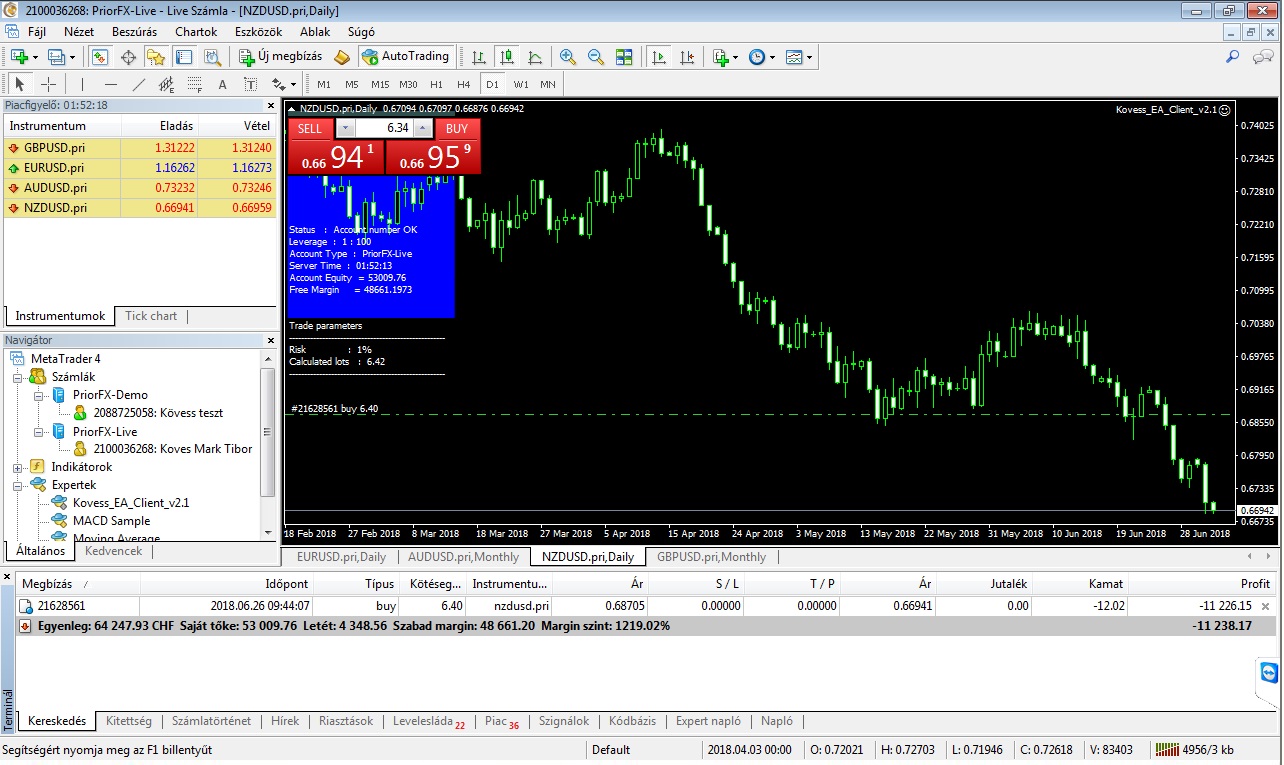Pick the Fibonacci retracement drawing tool
Image resolution: width=1284 pixels, height=765 pixels.
point(194,84)
